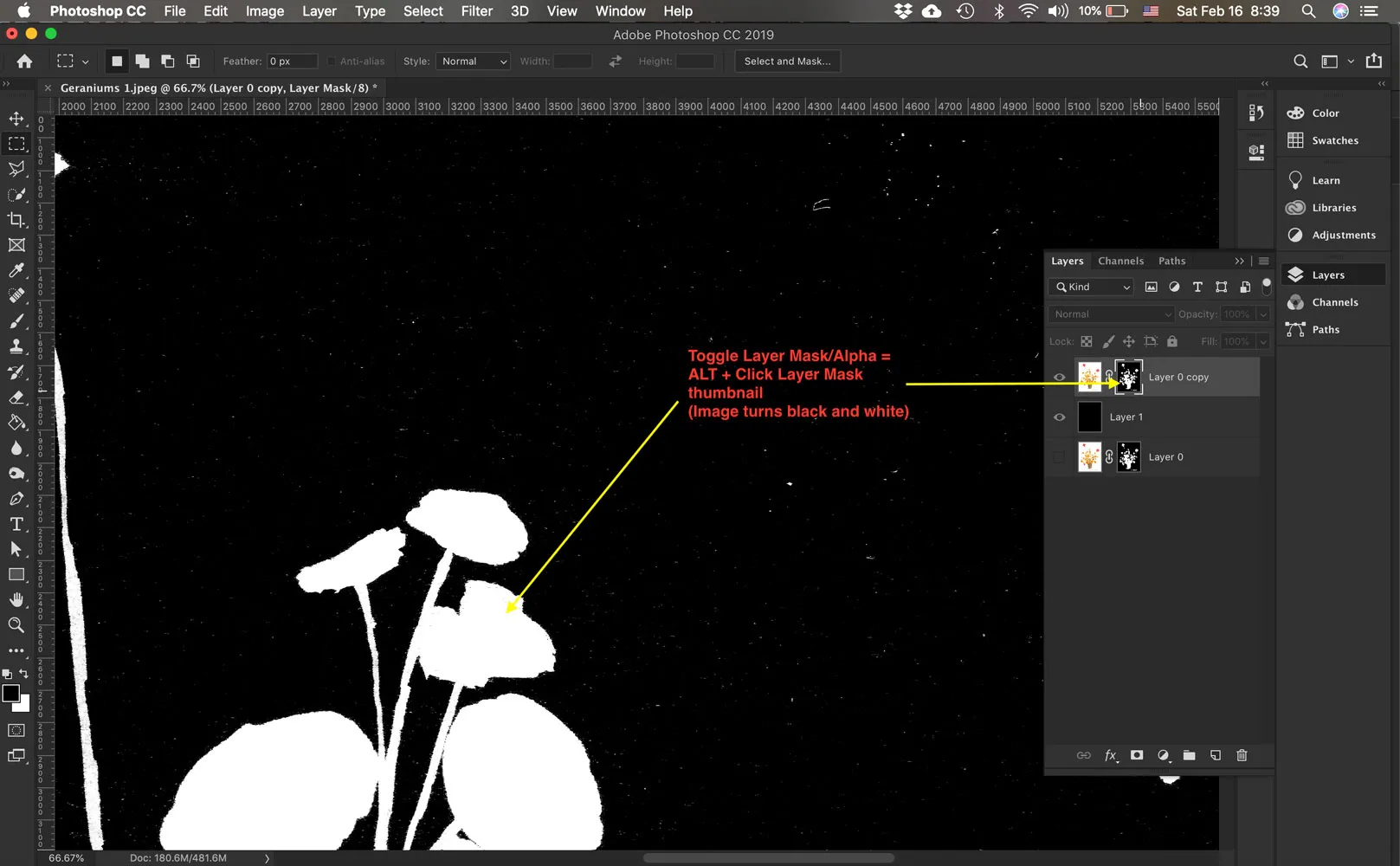This screenshot has width=1400, height=866.
Task: Open the Style dropdown set to Normal
Action: click(473, 61)
